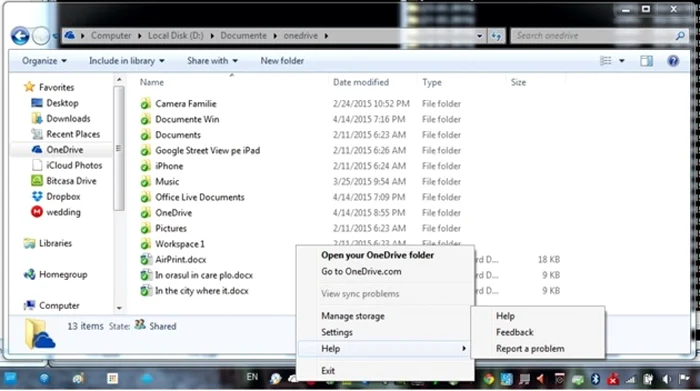700x391 pixels.
Task: Select Downloads in Favorites
Action: 68,119
